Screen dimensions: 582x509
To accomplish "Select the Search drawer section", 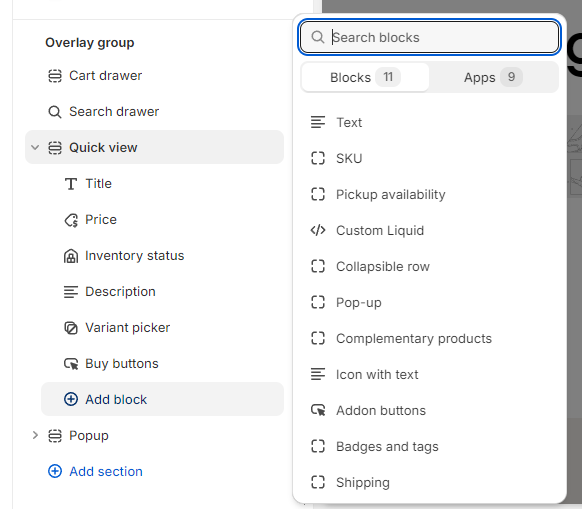I will (154, 112).
